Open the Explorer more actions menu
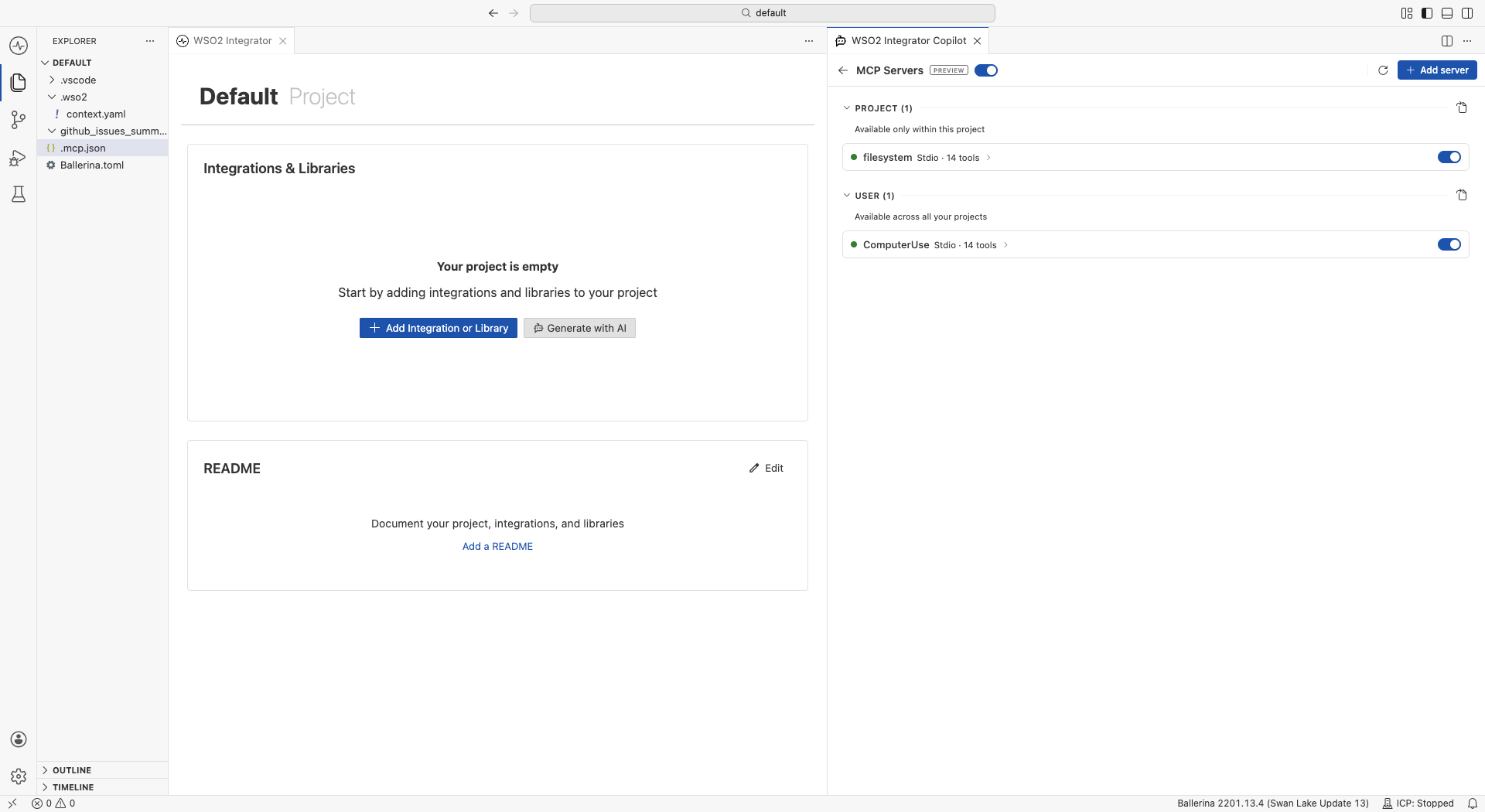This screenshot has width=1485, height=812. tap(150, 41)
